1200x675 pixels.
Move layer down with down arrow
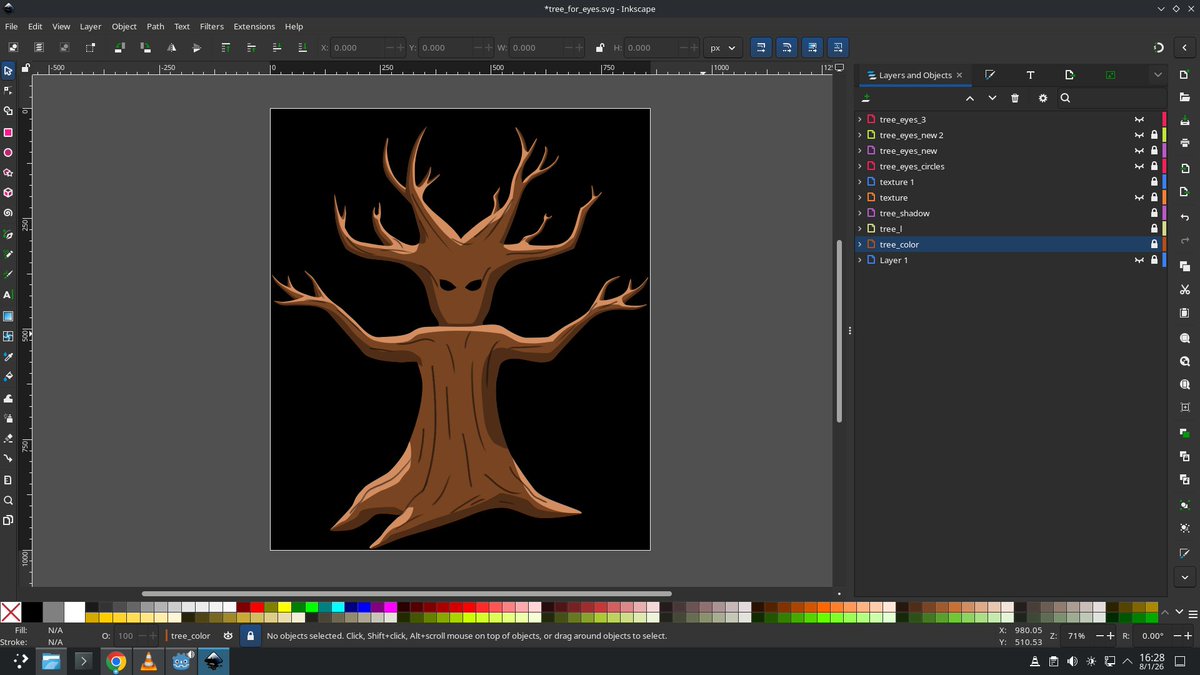click(992, 98)
